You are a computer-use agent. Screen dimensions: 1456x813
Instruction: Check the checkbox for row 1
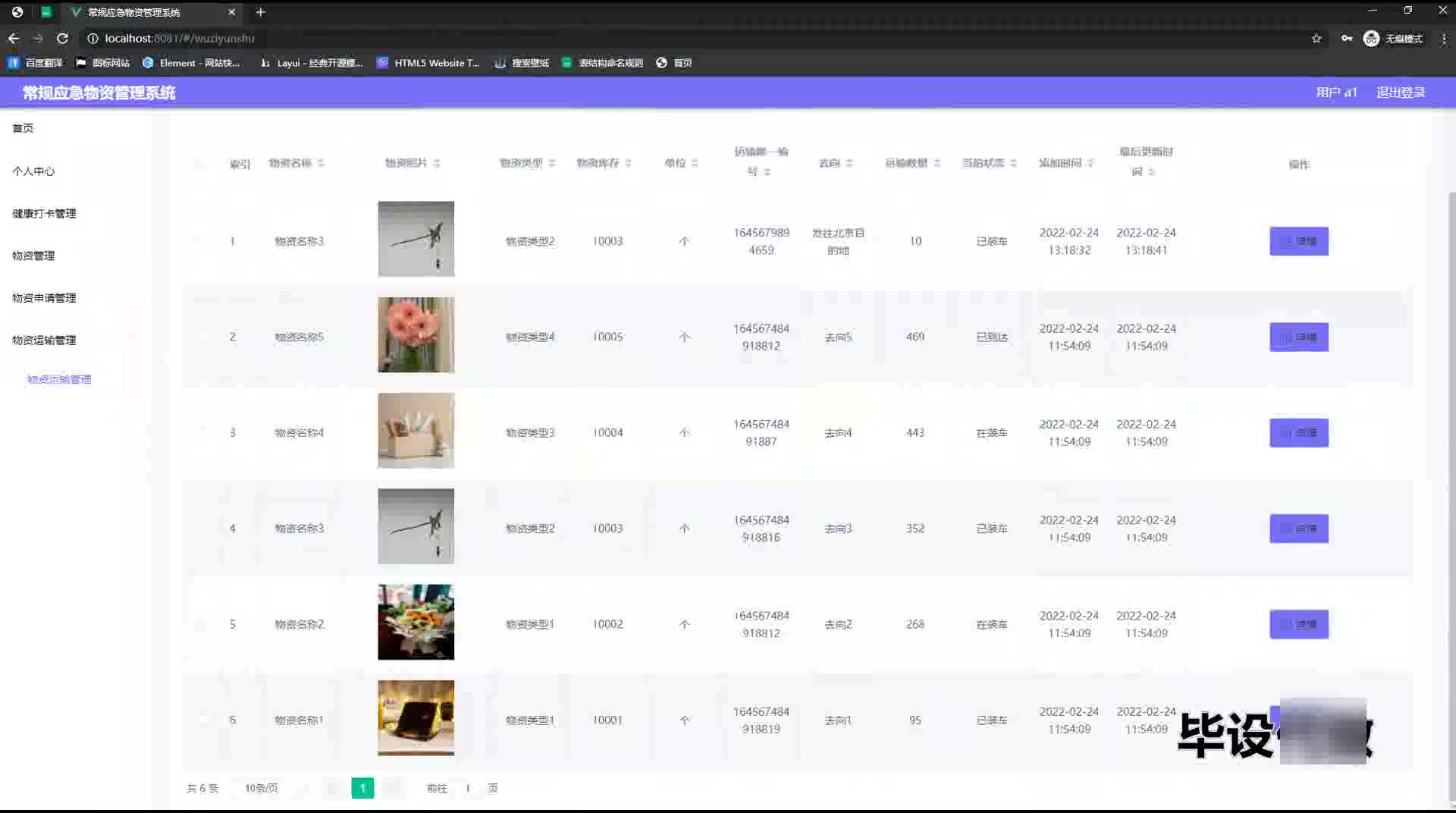tap(200, 241)
